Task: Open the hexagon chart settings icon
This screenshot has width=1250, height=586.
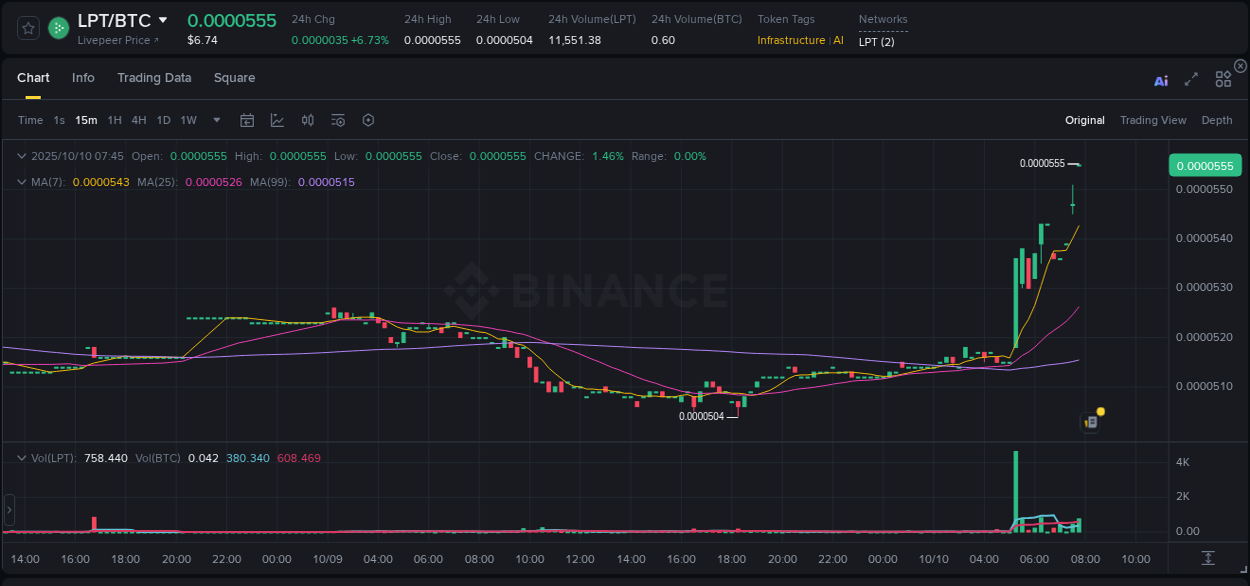Action: [368, 119]
